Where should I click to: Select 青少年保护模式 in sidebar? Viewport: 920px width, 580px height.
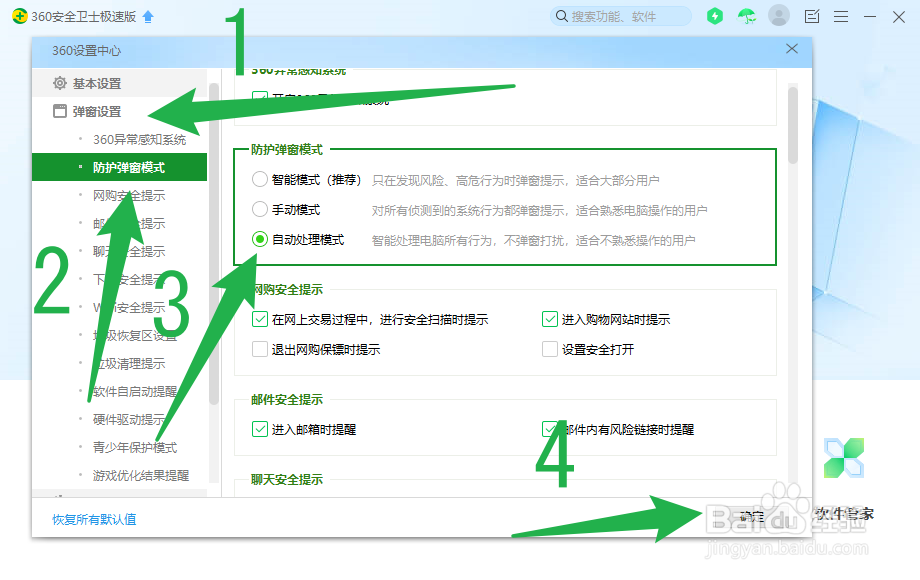point(119,447)
